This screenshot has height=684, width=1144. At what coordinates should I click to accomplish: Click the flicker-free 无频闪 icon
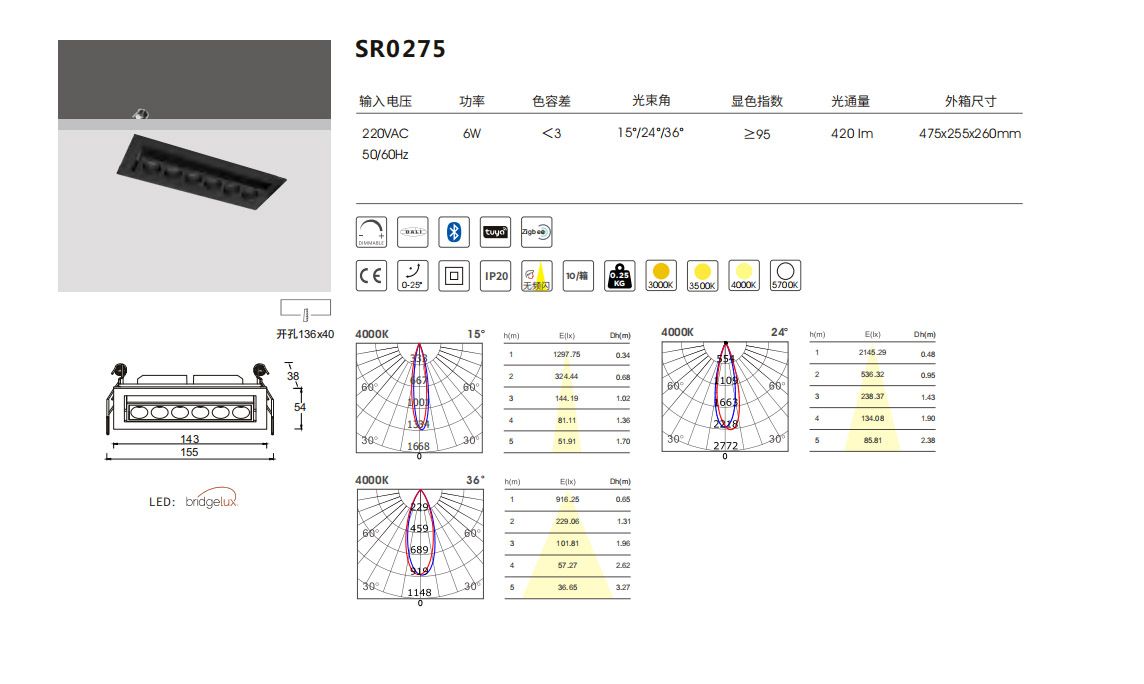536,276
